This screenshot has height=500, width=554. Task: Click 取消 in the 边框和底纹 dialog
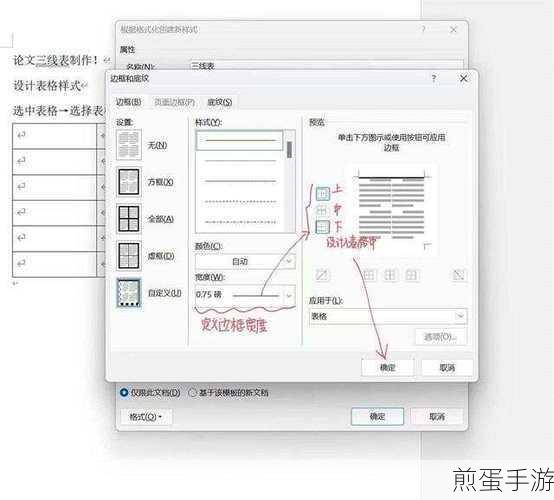(x=447, y=368)
